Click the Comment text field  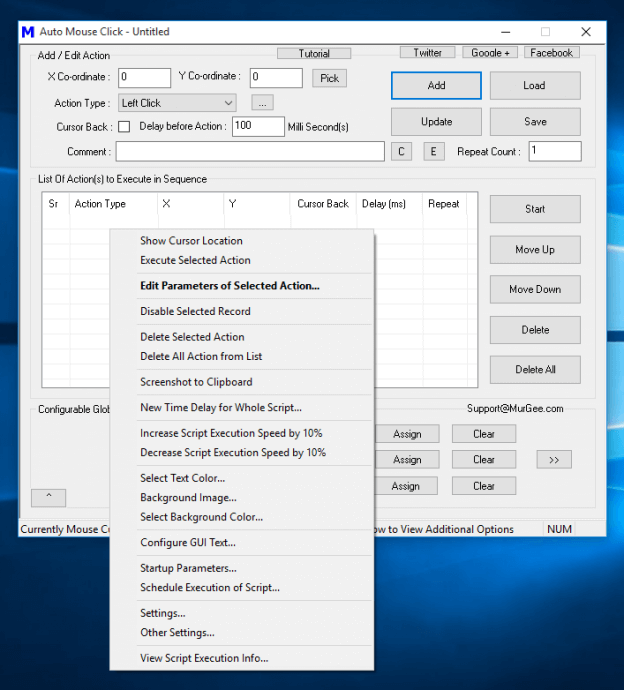pyautogui.click(x=250, y=151)
